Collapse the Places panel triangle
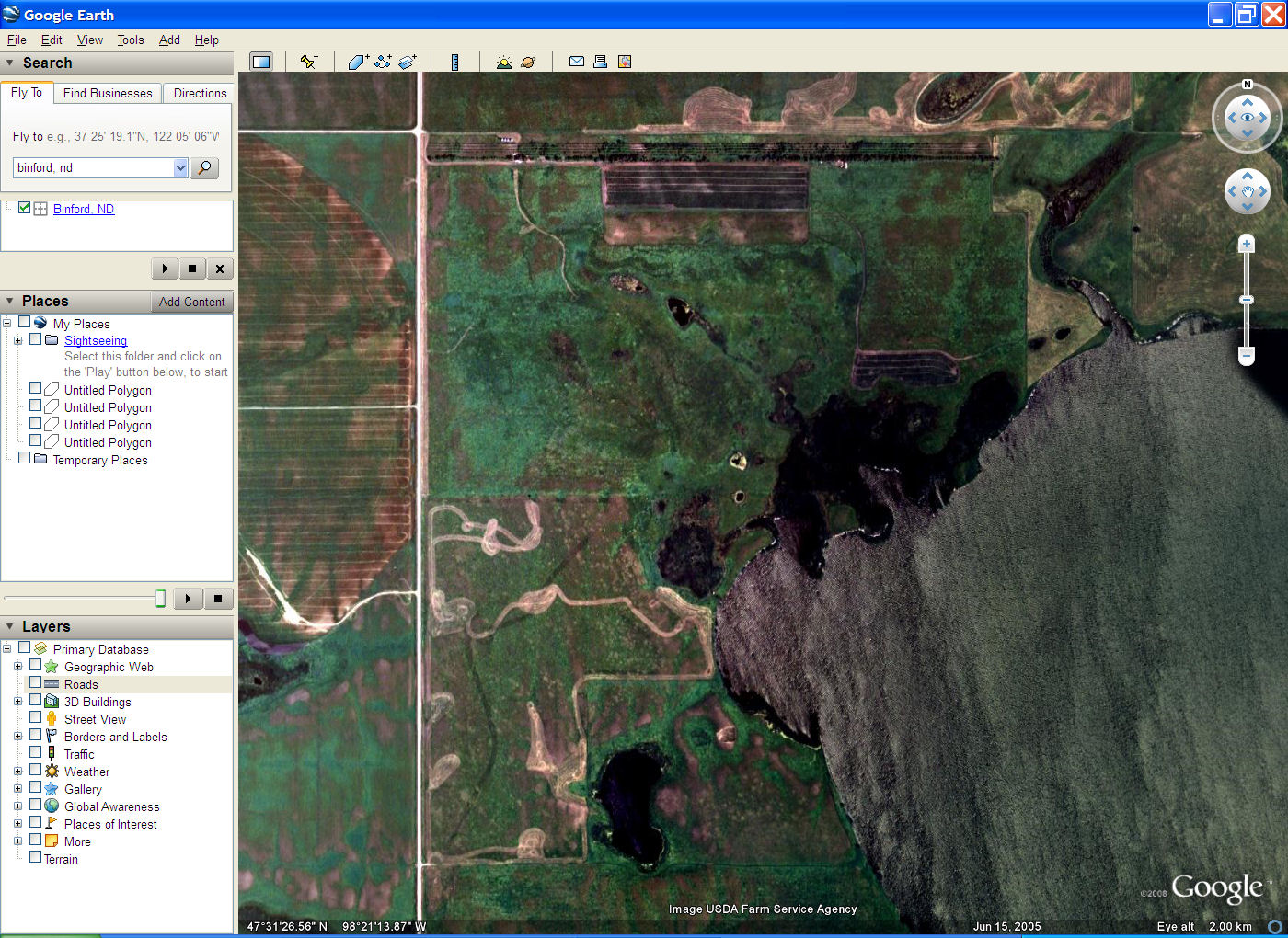This screenshot has width=1288, height=938. tap(10, 302)
